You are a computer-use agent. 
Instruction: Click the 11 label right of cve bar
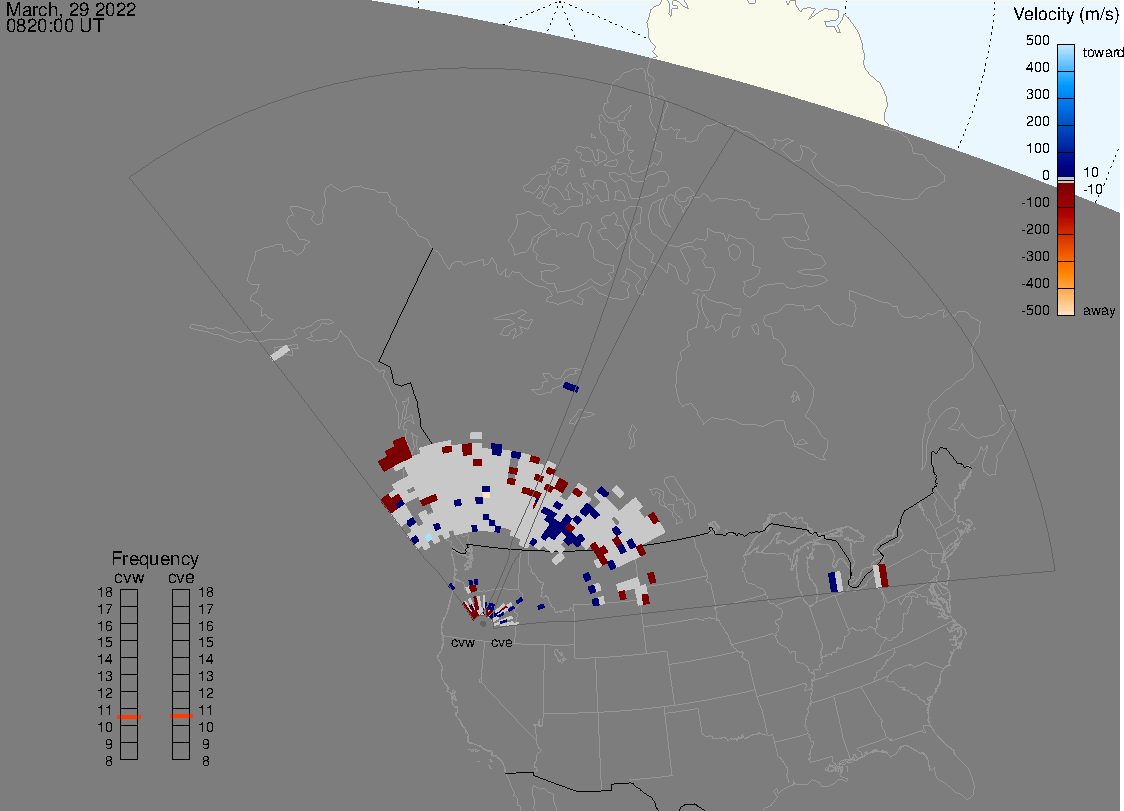point(206,711)
